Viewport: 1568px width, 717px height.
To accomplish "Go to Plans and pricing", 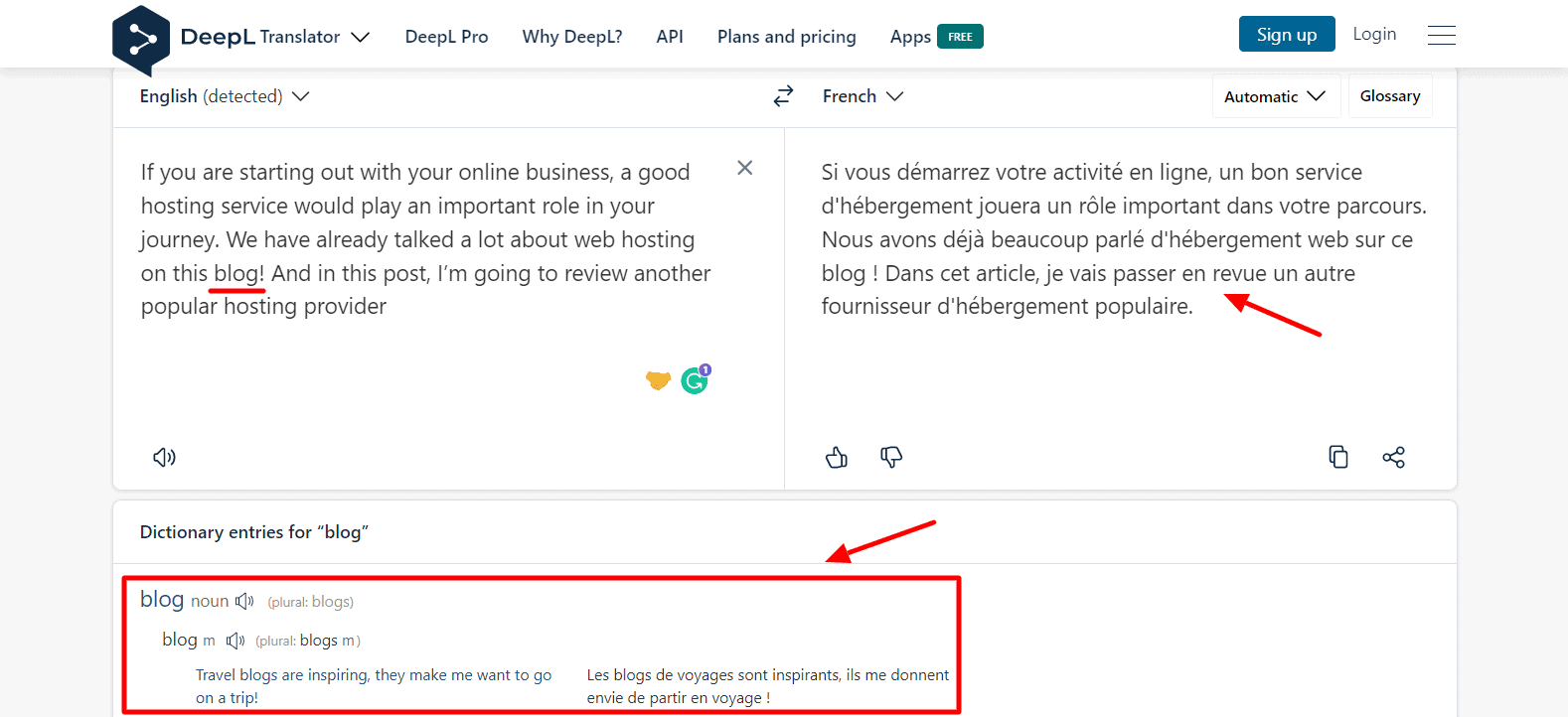I will point(786,37).
